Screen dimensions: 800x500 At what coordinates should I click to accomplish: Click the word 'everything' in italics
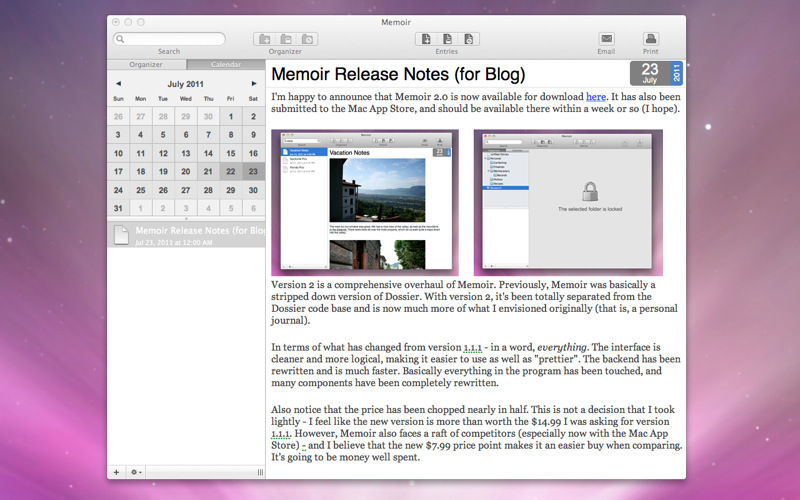click(x=562, y=347)
